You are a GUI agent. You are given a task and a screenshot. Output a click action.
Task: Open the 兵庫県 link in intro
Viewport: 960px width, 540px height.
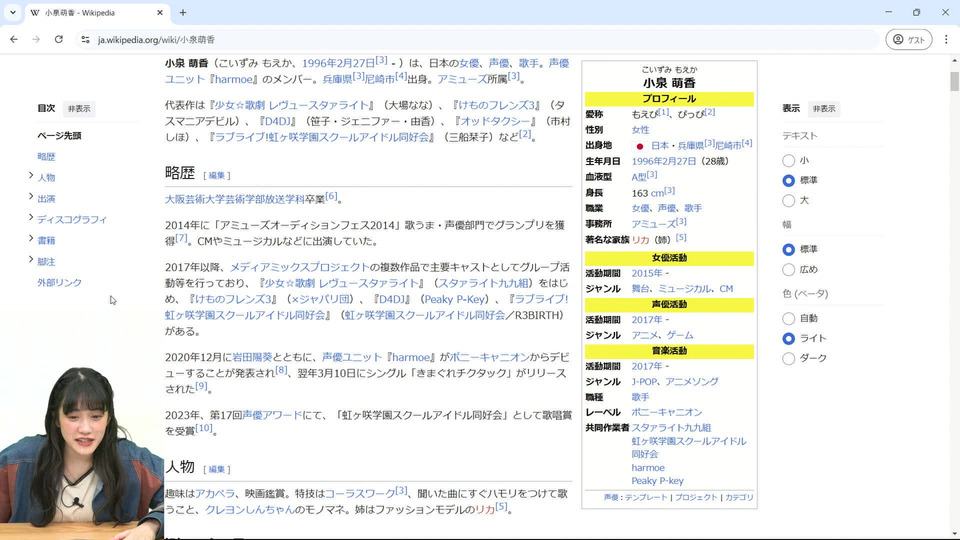(x=337, y=79)
